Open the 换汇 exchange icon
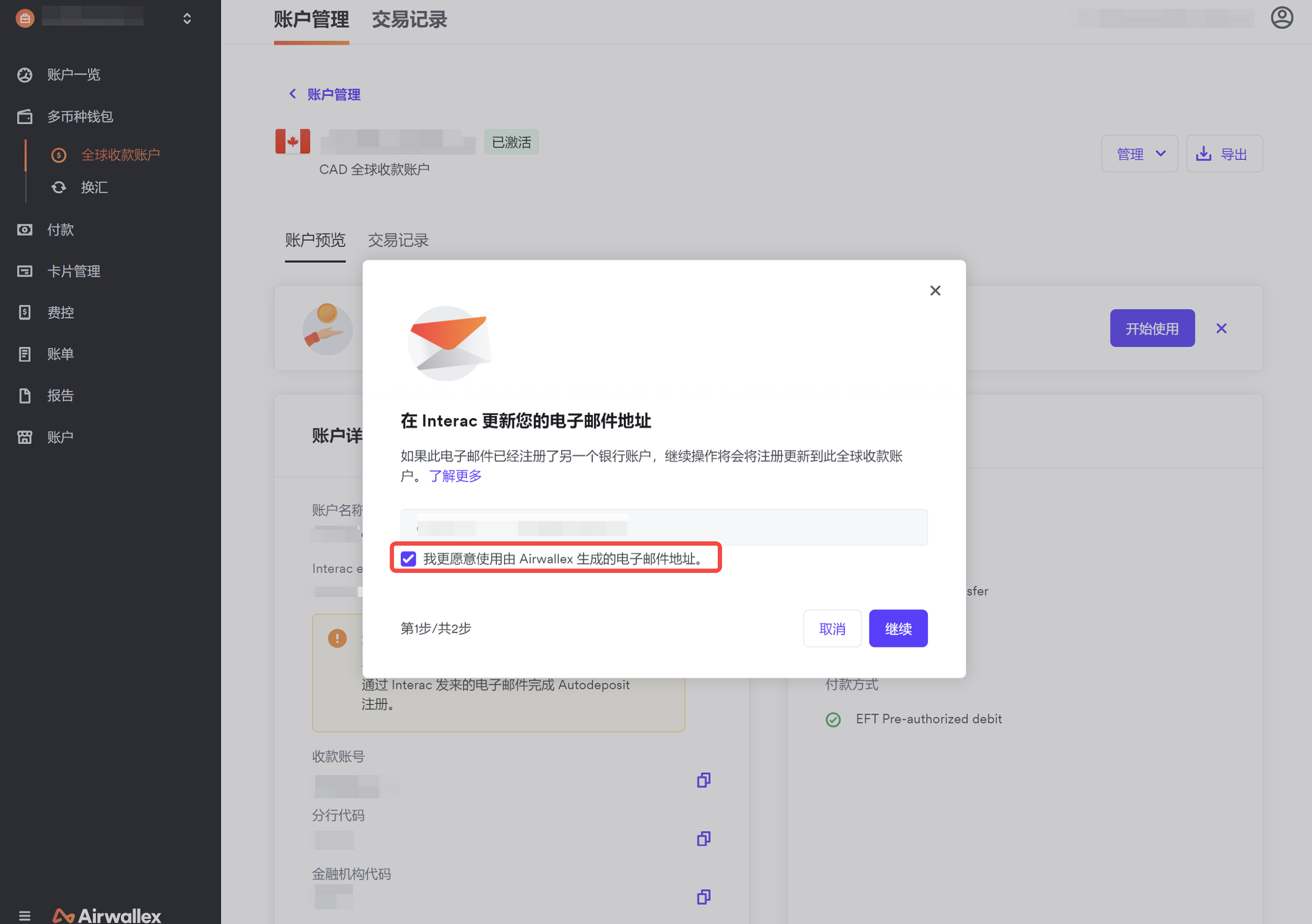This screenshot has height=924, width=1312. click(58, 188)
